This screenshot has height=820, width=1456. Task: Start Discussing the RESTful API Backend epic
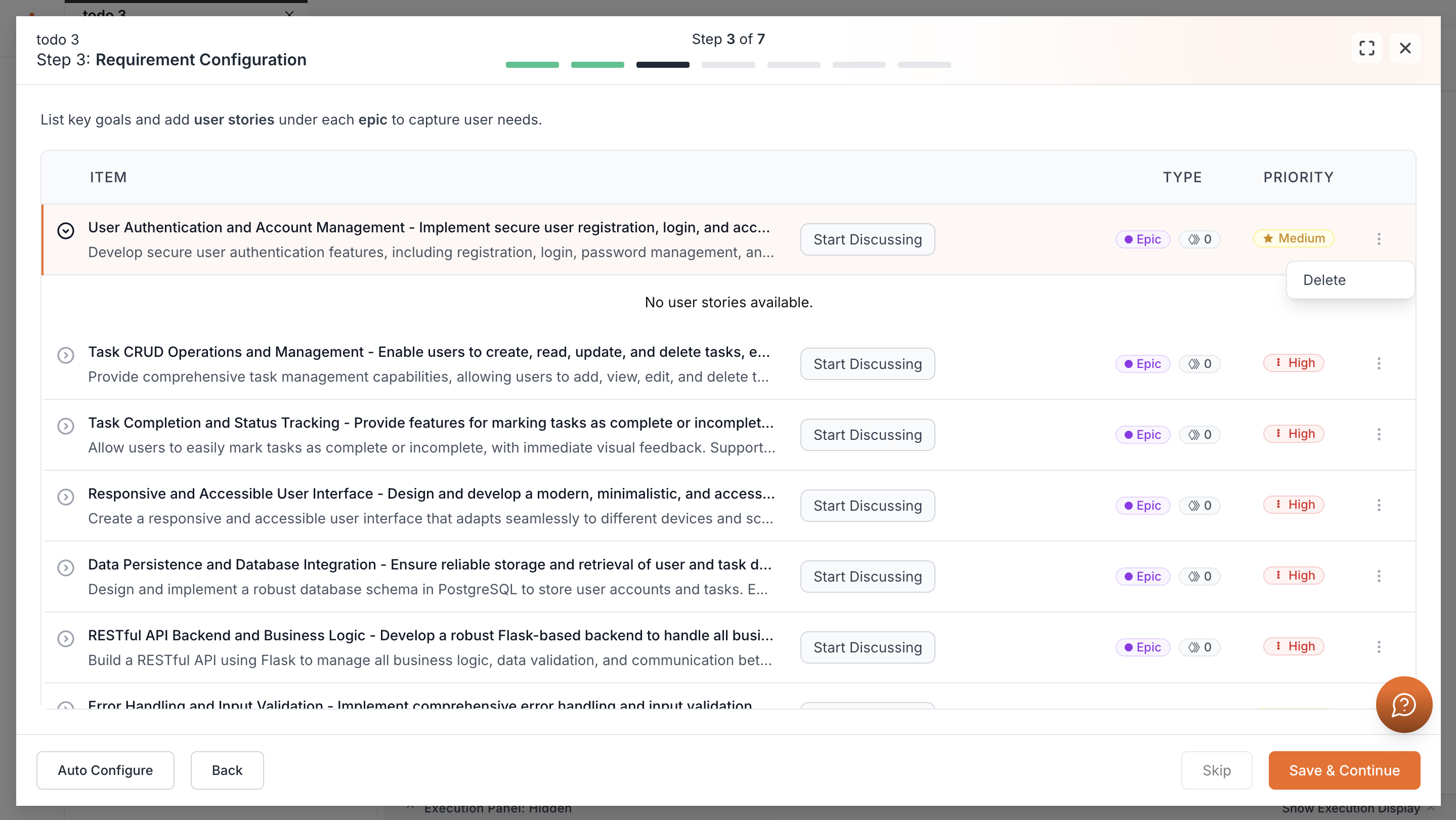tap(867, 647)
